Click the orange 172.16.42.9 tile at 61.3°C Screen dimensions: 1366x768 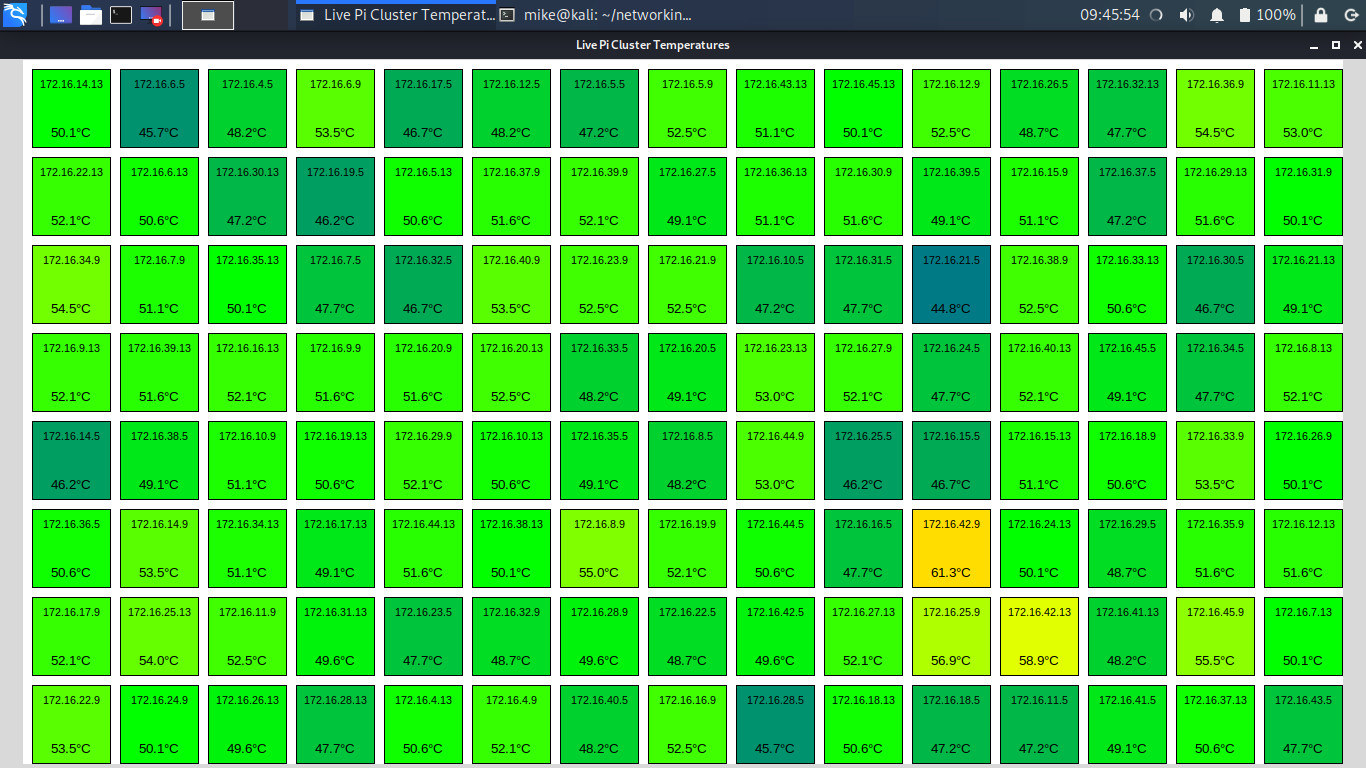(951, 548)
